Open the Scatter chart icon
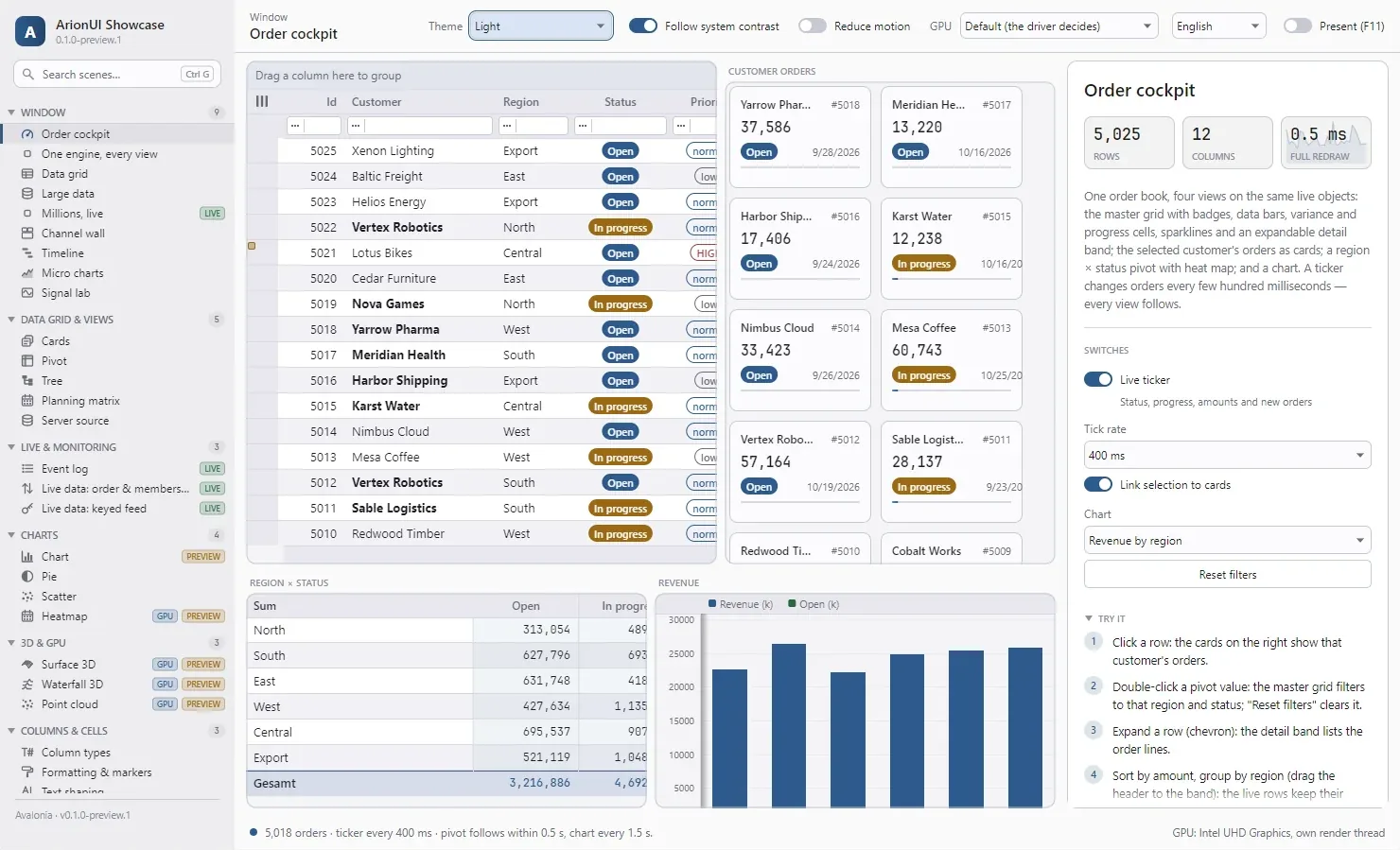The width and height of the screenshot is (1400, 850). coord(27,597)
